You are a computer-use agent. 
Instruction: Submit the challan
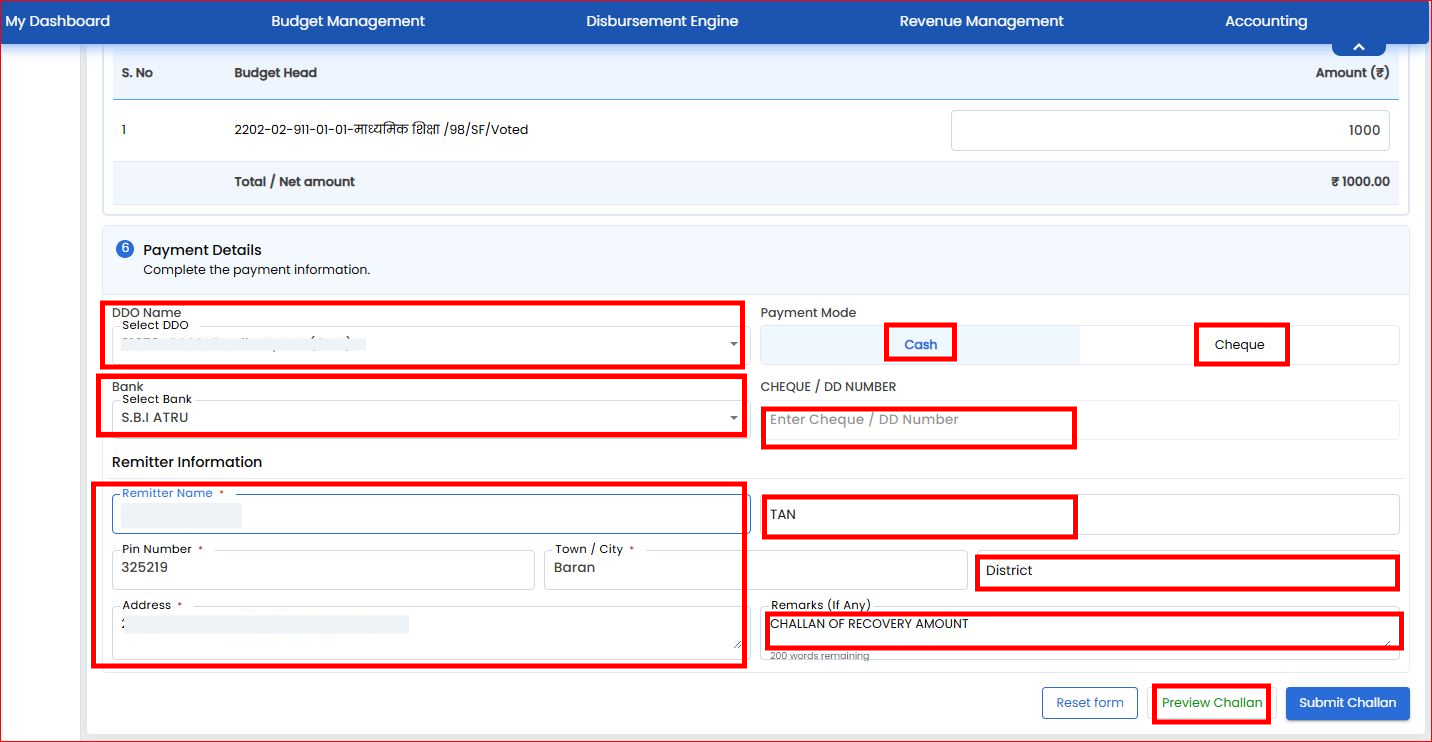(x=1348, y=703)
